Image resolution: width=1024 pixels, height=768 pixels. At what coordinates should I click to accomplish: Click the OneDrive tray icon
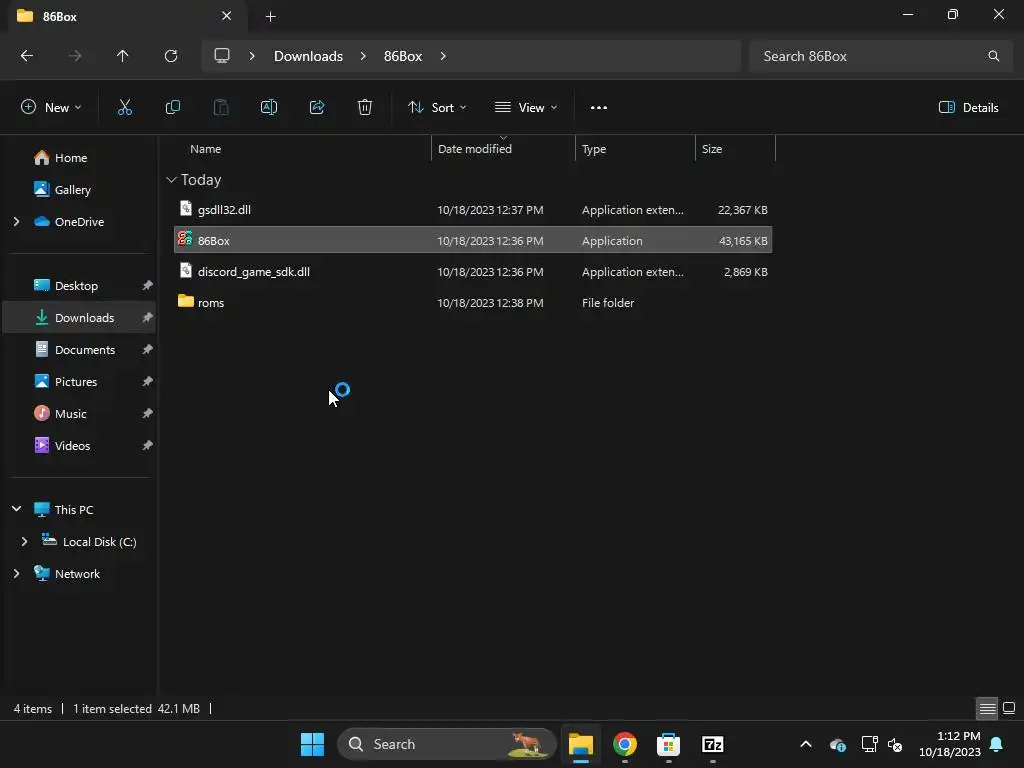click(x=838, y=744)
